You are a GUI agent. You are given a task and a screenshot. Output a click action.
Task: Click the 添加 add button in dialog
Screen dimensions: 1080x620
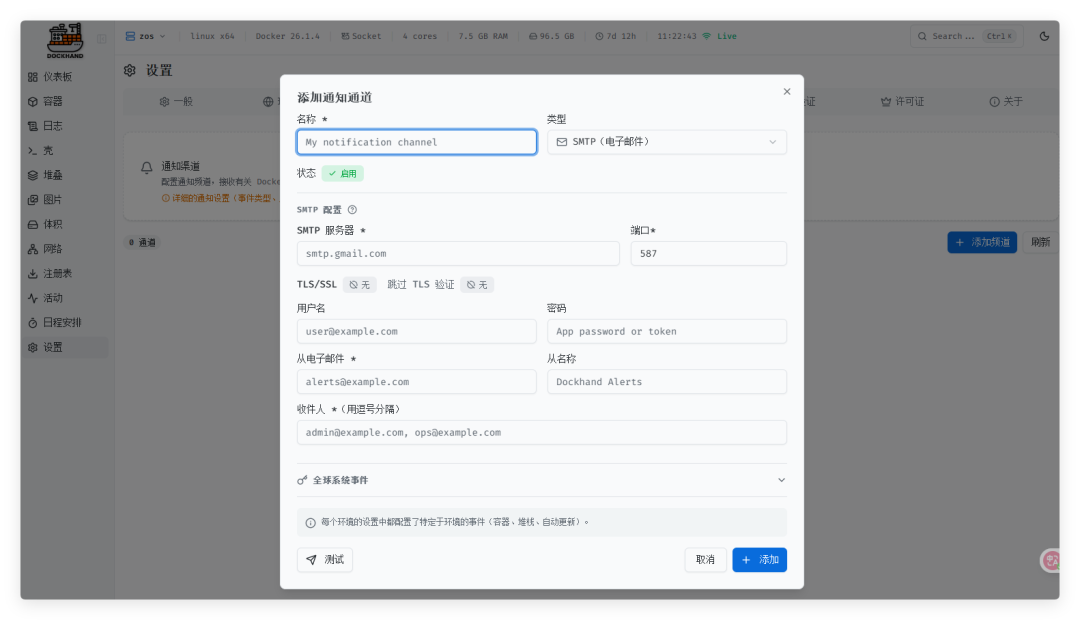[x=760, y=560]
